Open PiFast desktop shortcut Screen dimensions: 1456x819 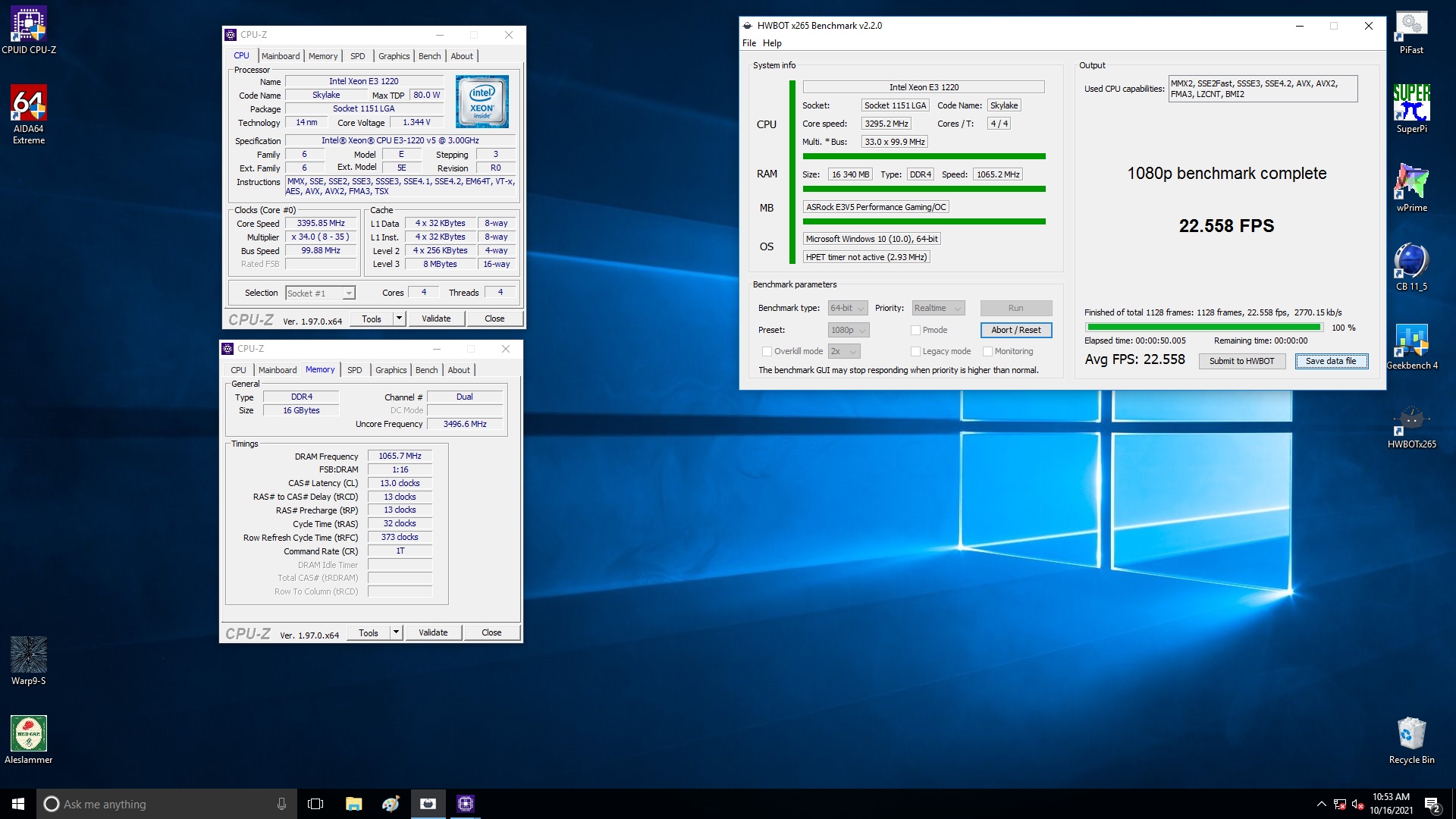(1411, 31)
